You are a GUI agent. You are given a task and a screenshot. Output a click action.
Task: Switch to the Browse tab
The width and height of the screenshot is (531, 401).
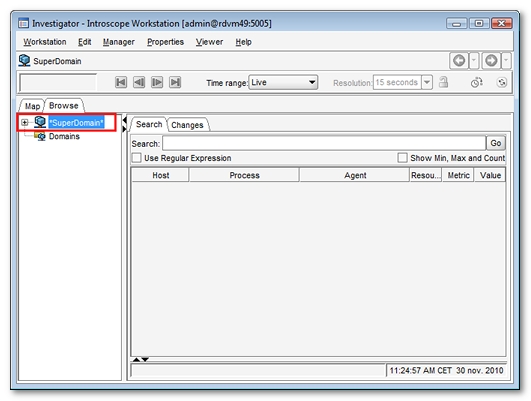[64, 106]
